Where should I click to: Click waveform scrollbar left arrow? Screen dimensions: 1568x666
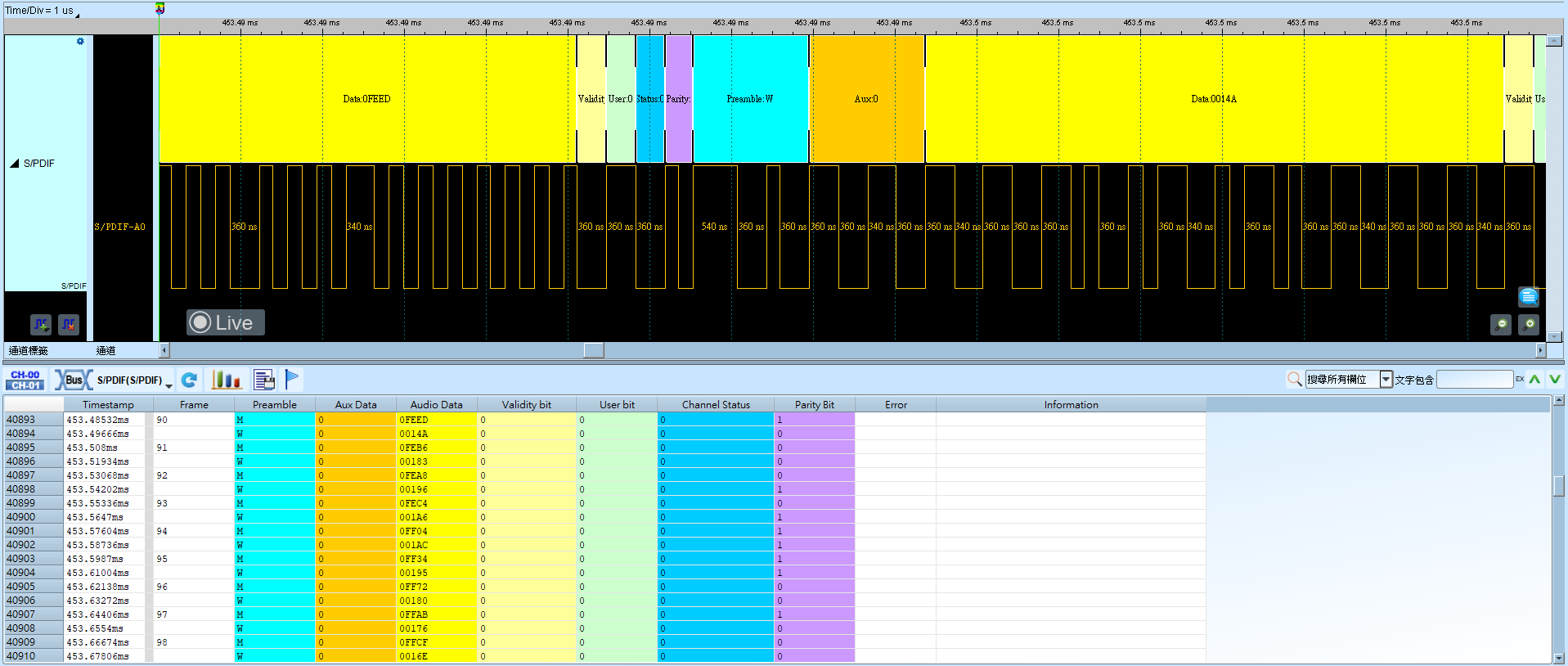pos(164,350)
